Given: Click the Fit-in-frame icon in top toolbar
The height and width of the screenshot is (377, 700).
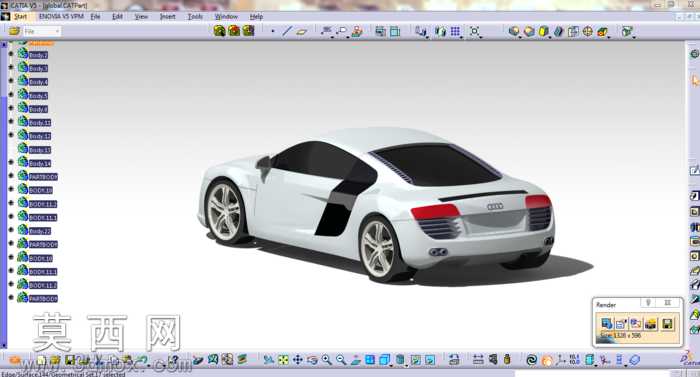Looking at the screenshot, I should tap(475, 31).
